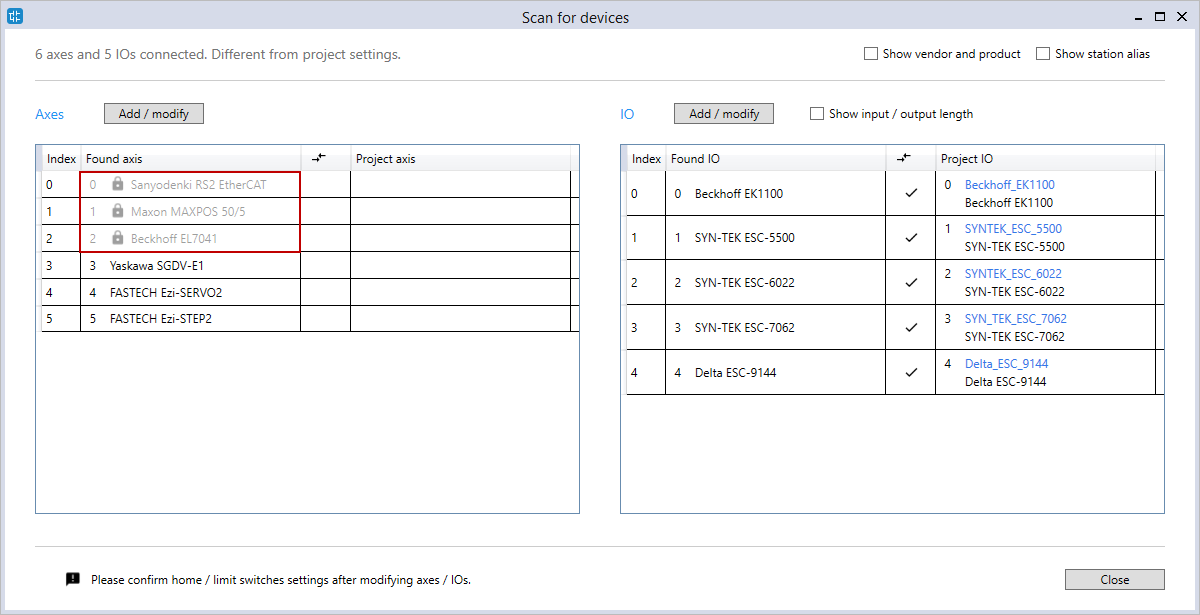
Task: Click the warning icon beside home/limit switches notice
Action: click(x=73, y=579)
